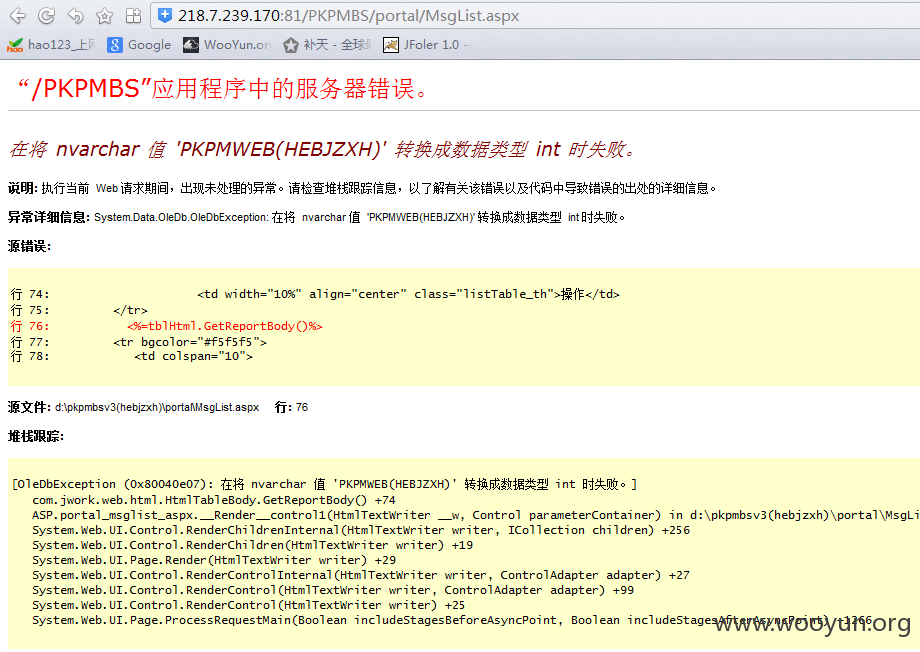Open the JFoler 1.0 bookmark
Screen dimensions: 920x652
427,45
